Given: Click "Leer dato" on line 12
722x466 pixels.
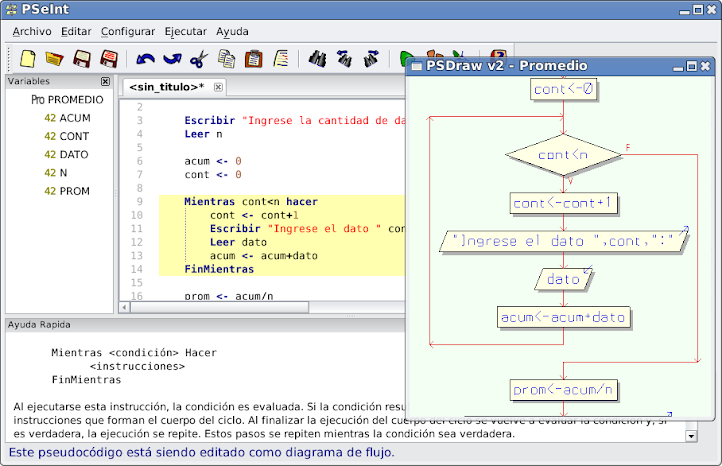Looking at the screenshot, I should [238, 242].
